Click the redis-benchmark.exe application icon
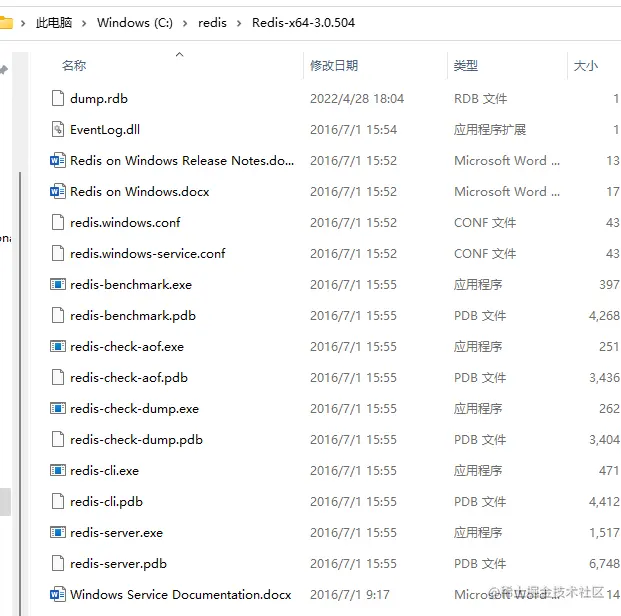The image size is (621, 616). (58, 284)
